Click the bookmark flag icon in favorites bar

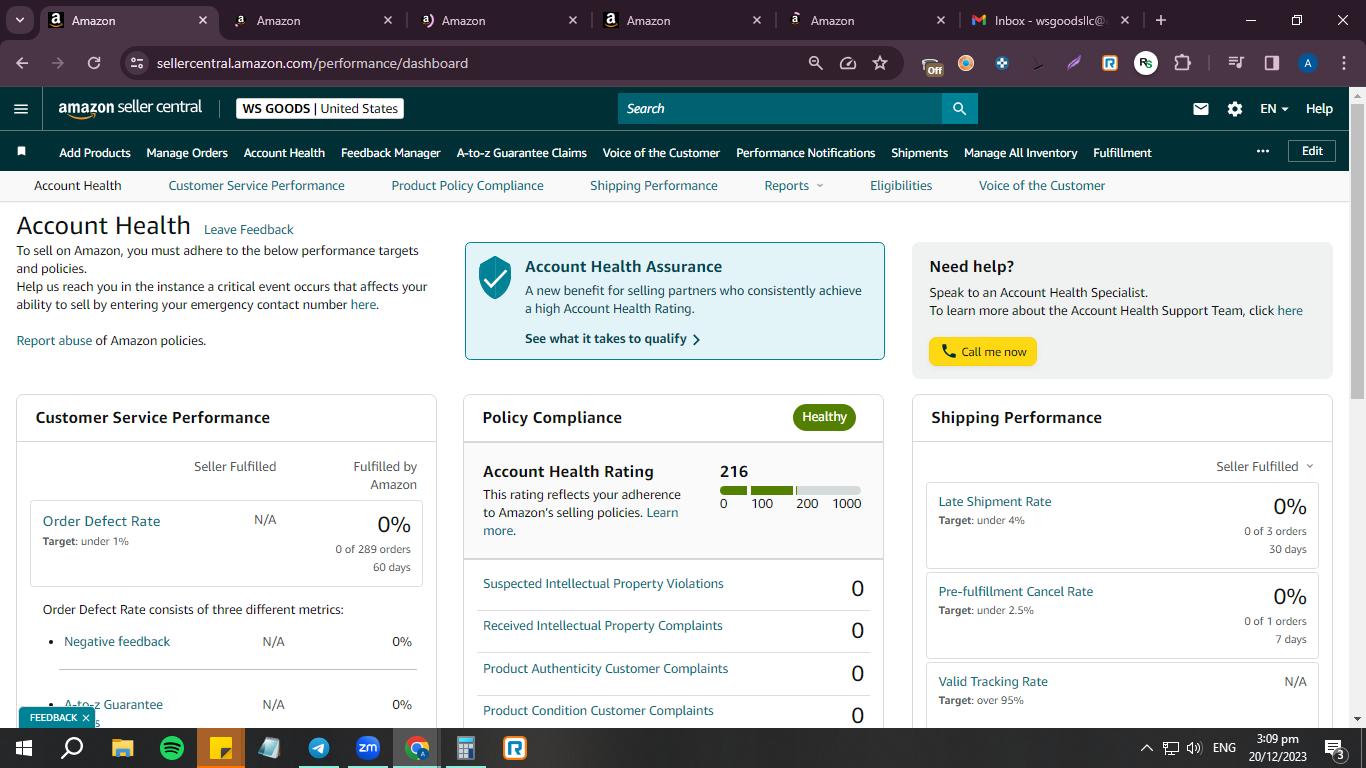click(x=21, y=152)
